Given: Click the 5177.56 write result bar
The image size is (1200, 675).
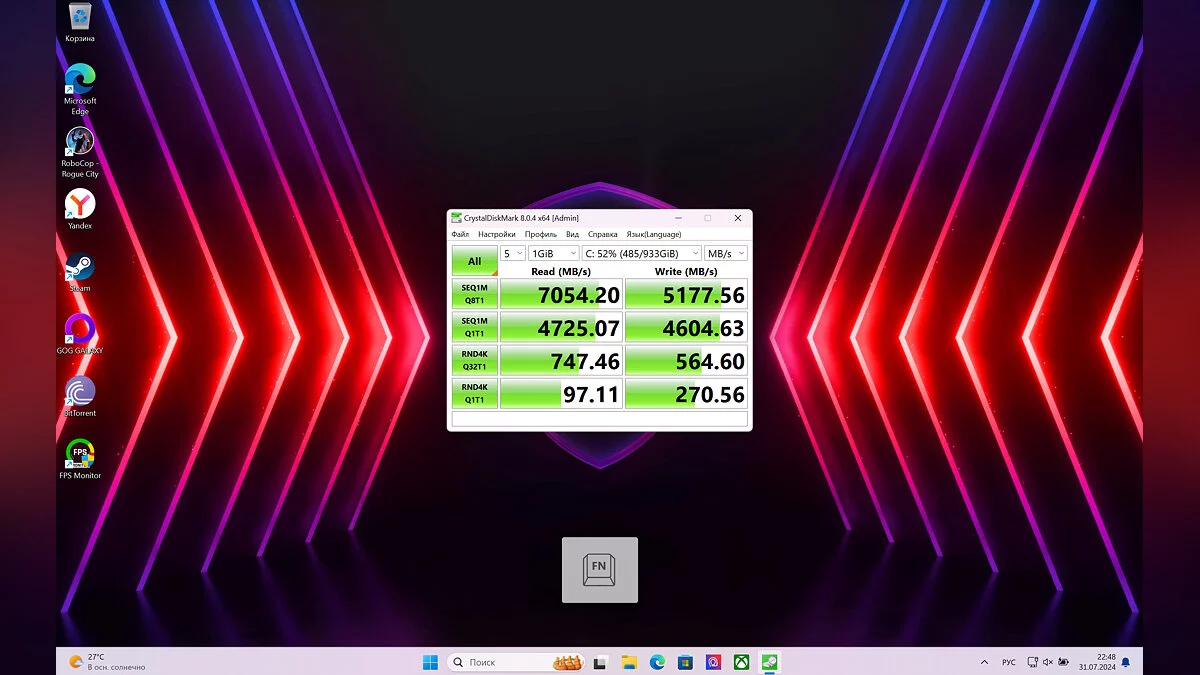Looking at the screenshot, I should click(x=686, y=294).
